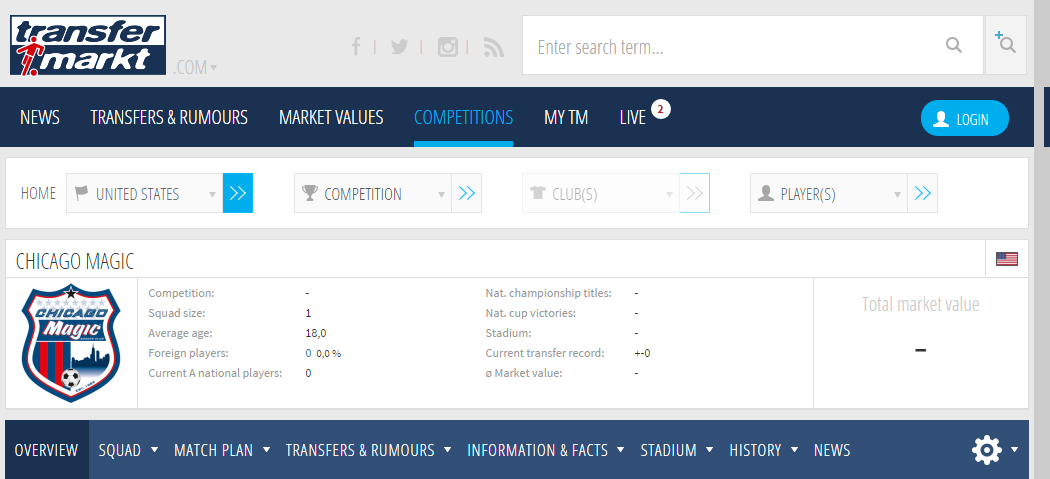1050x479 pixels.
Task: Click the Nat. cup victories label
Action: point(530,313)
